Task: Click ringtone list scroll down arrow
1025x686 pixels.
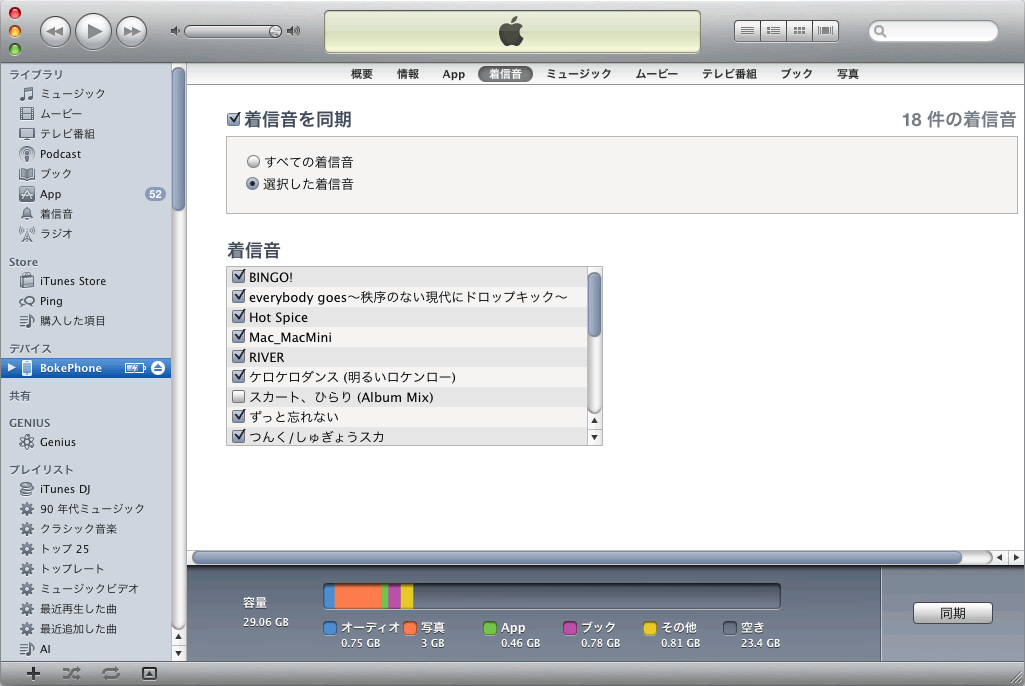Action: coord(594,437)
